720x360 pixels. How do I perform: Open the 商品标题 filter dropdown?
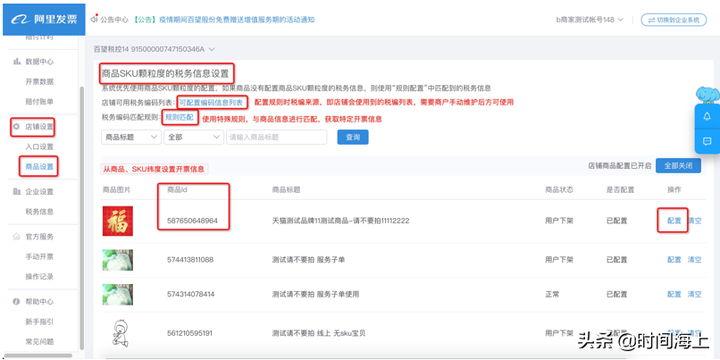point(131,137)
